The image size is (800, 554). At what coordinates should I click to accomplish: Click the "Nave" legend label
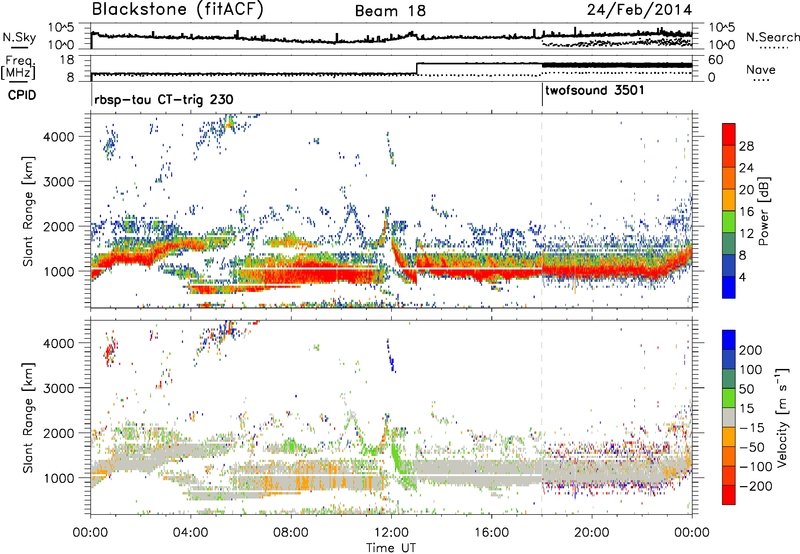(x=761, y=70)
